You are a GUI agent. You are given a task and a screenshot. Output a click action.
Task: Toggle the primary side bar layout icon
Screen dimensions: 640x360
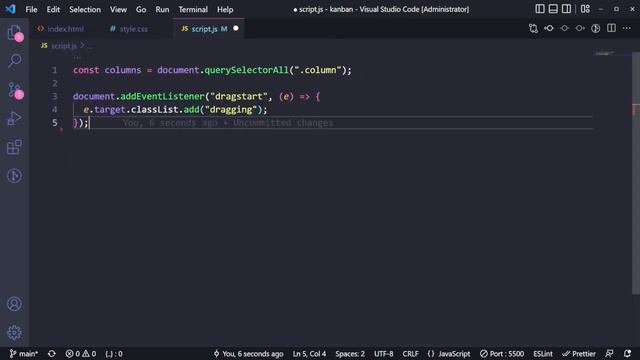540,9
